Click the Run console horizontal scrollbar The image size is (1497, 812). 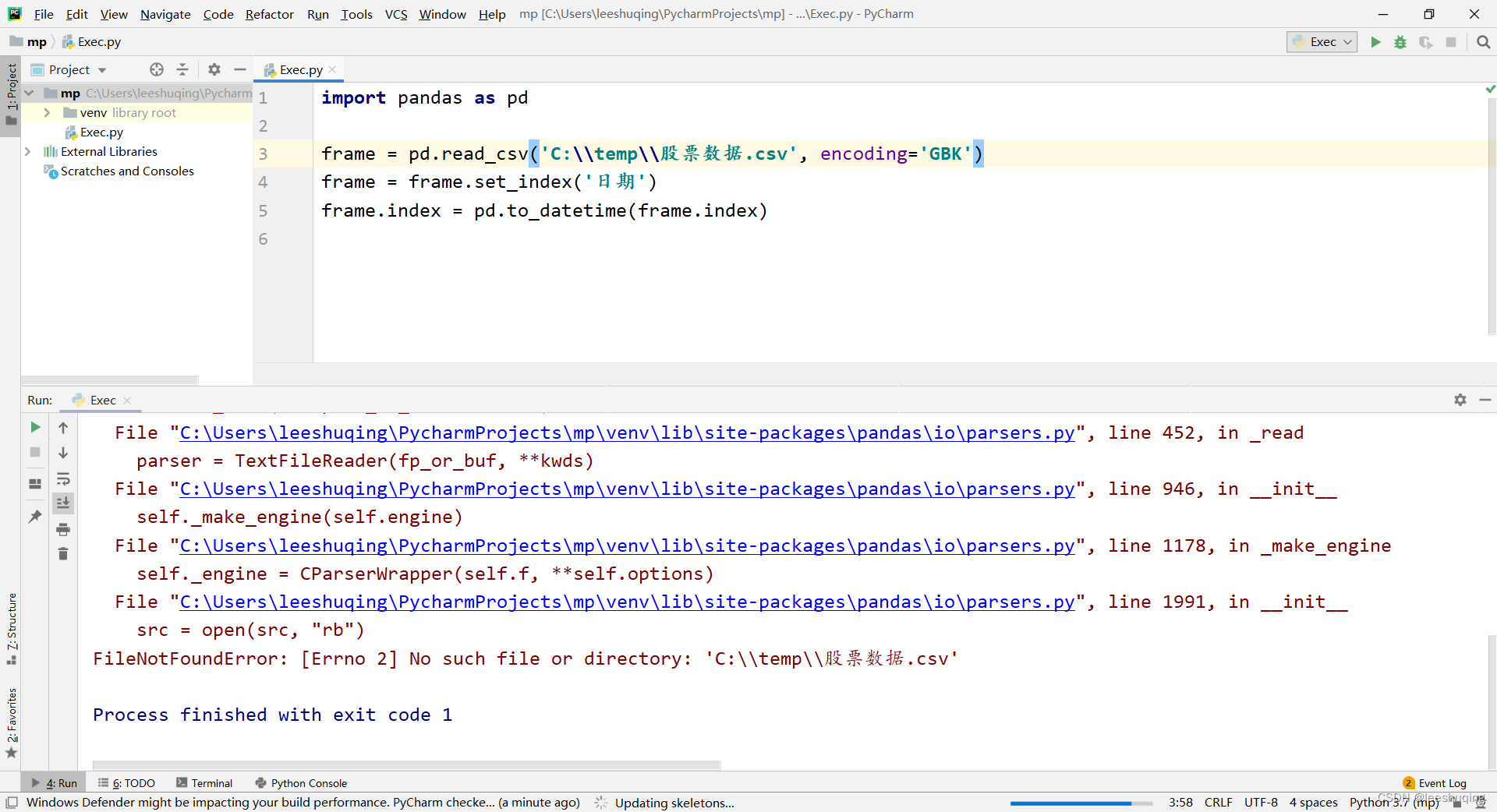pyautogui.click(x=406, y=765)
